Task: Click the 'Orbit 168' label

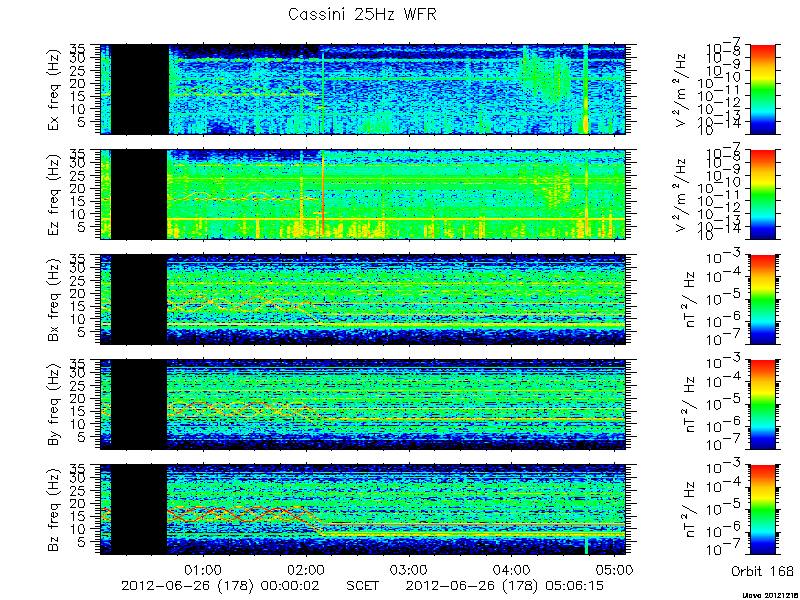Action: (762, 571)
